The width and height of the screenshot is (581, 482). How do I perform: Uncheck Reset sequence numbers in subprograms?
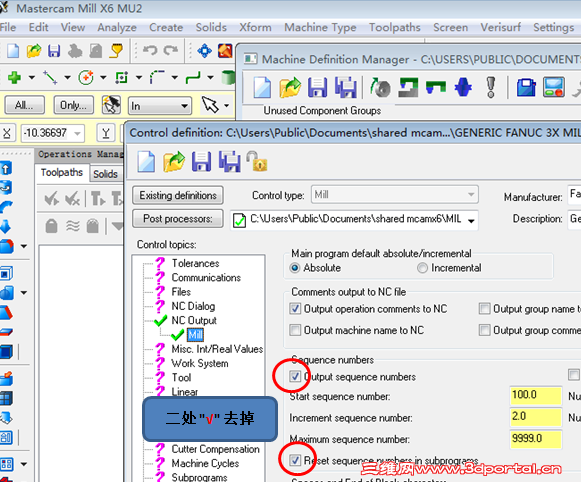[x=295, y=461]
